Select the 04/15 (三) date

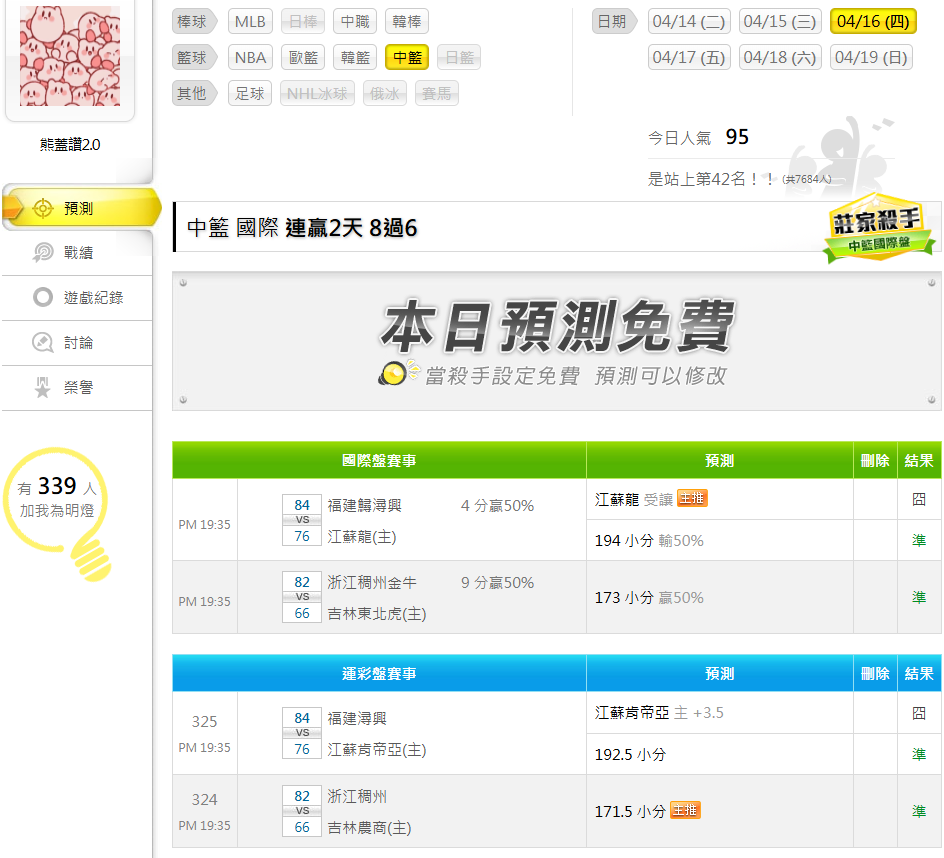click(780, 21)
